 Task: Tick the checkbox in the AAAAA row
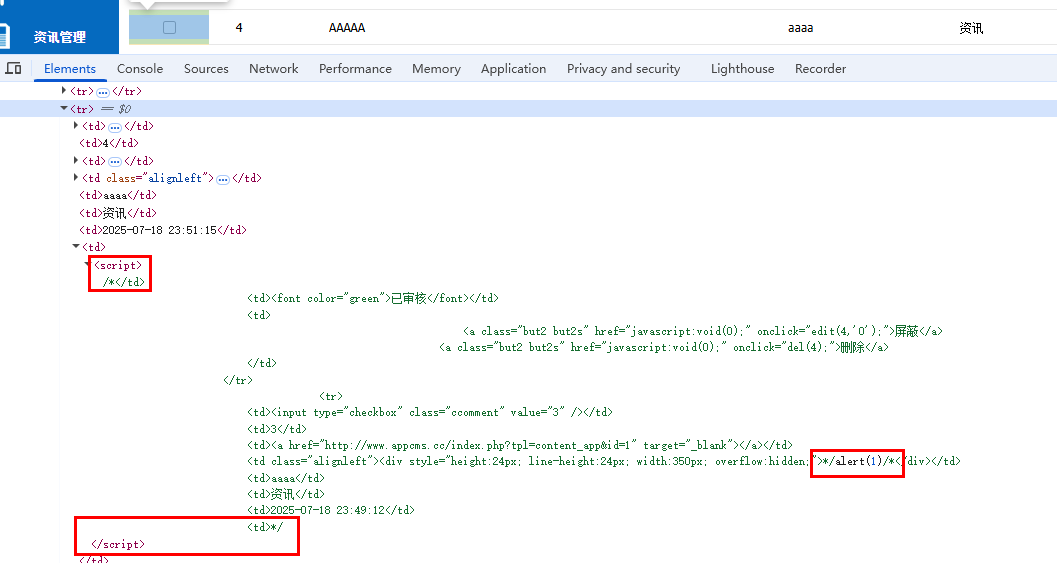(169, 28)
